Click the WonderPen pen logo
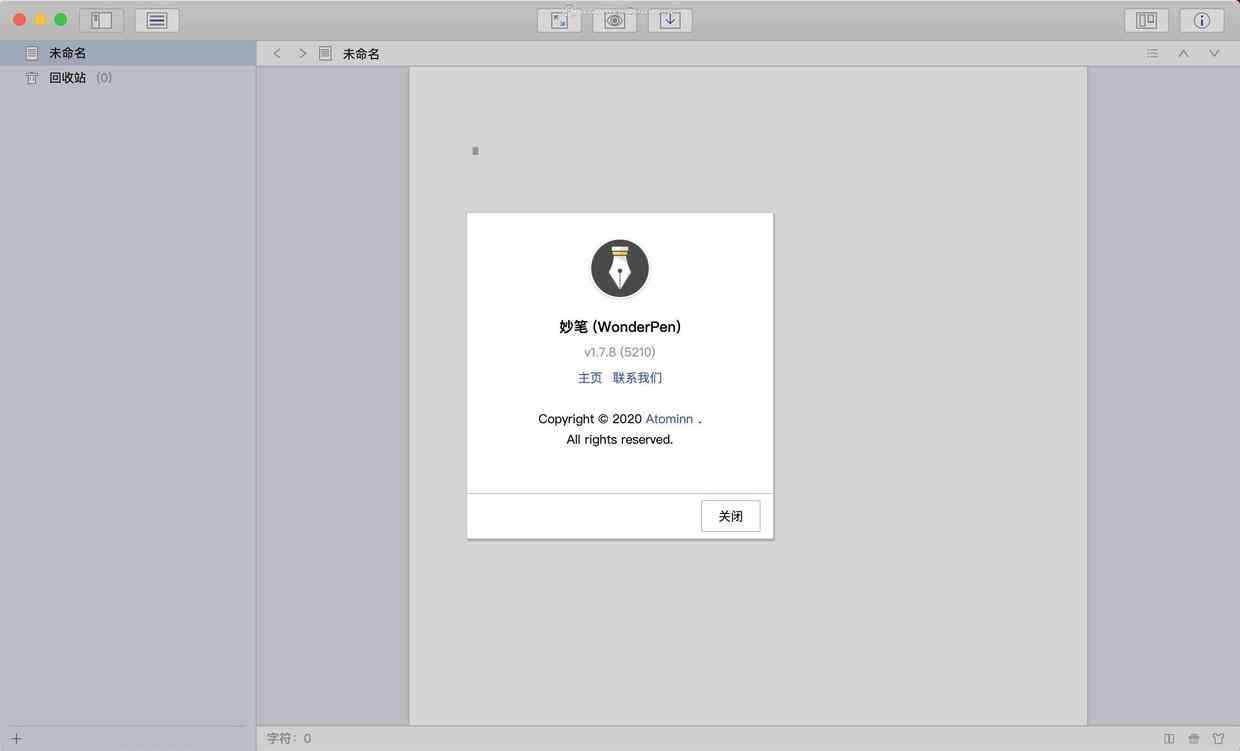Image resolution: width=1240 pixels, height=751 pixels. [x=620, y=268]
